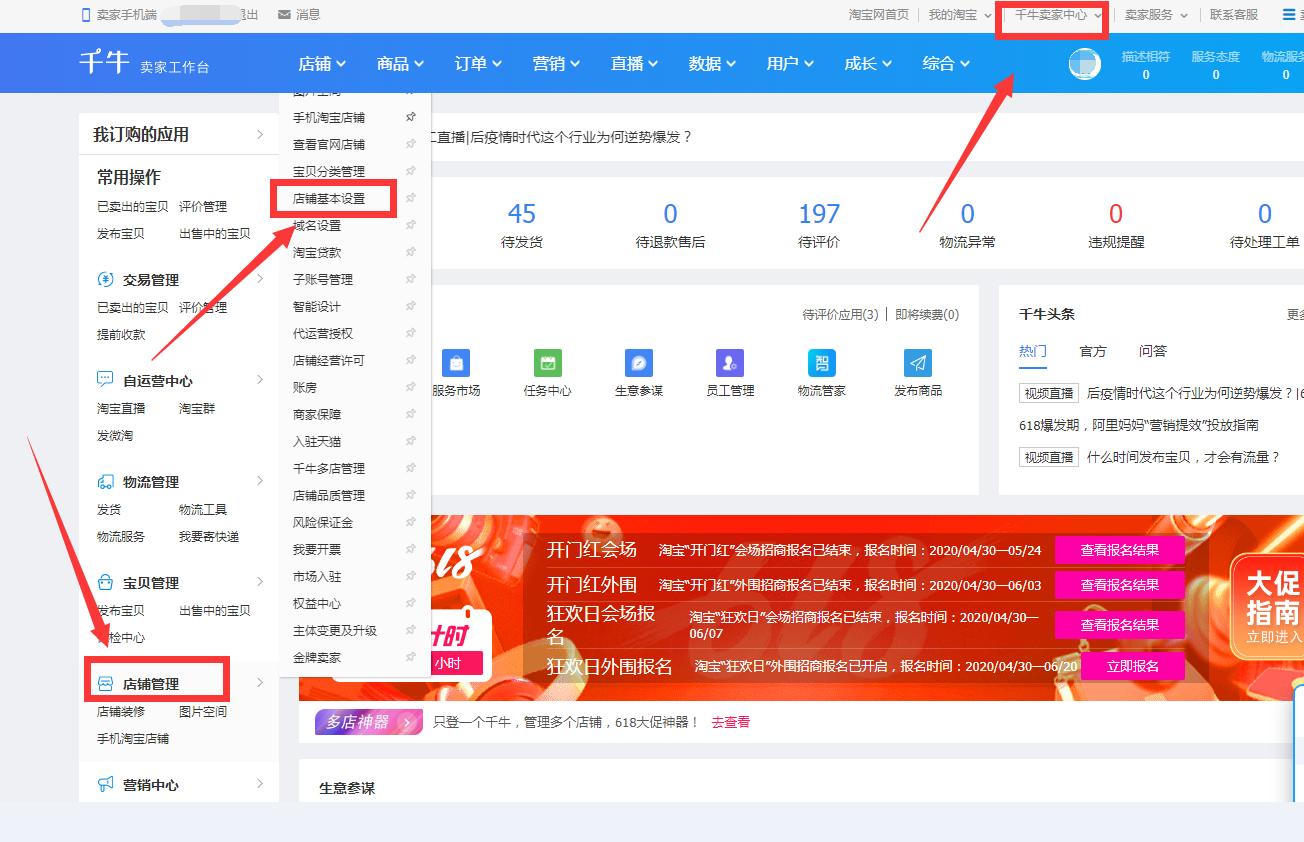1304x842 pixels.
Task: Toggle the pin next to 智能设计
Action: [x=410, y=306]
